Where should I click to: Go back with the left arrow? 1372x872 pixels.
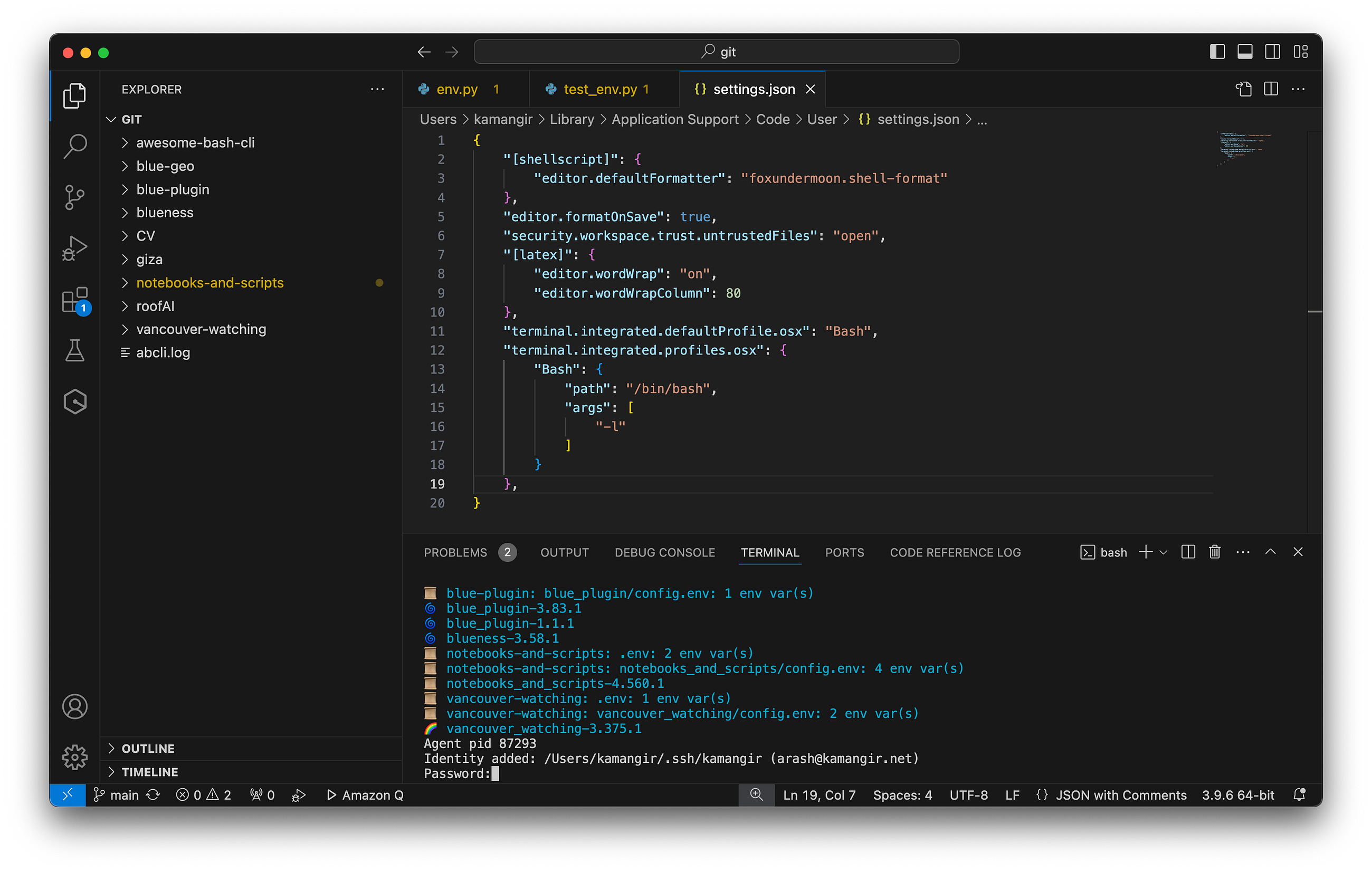click(x=423, y=52)
